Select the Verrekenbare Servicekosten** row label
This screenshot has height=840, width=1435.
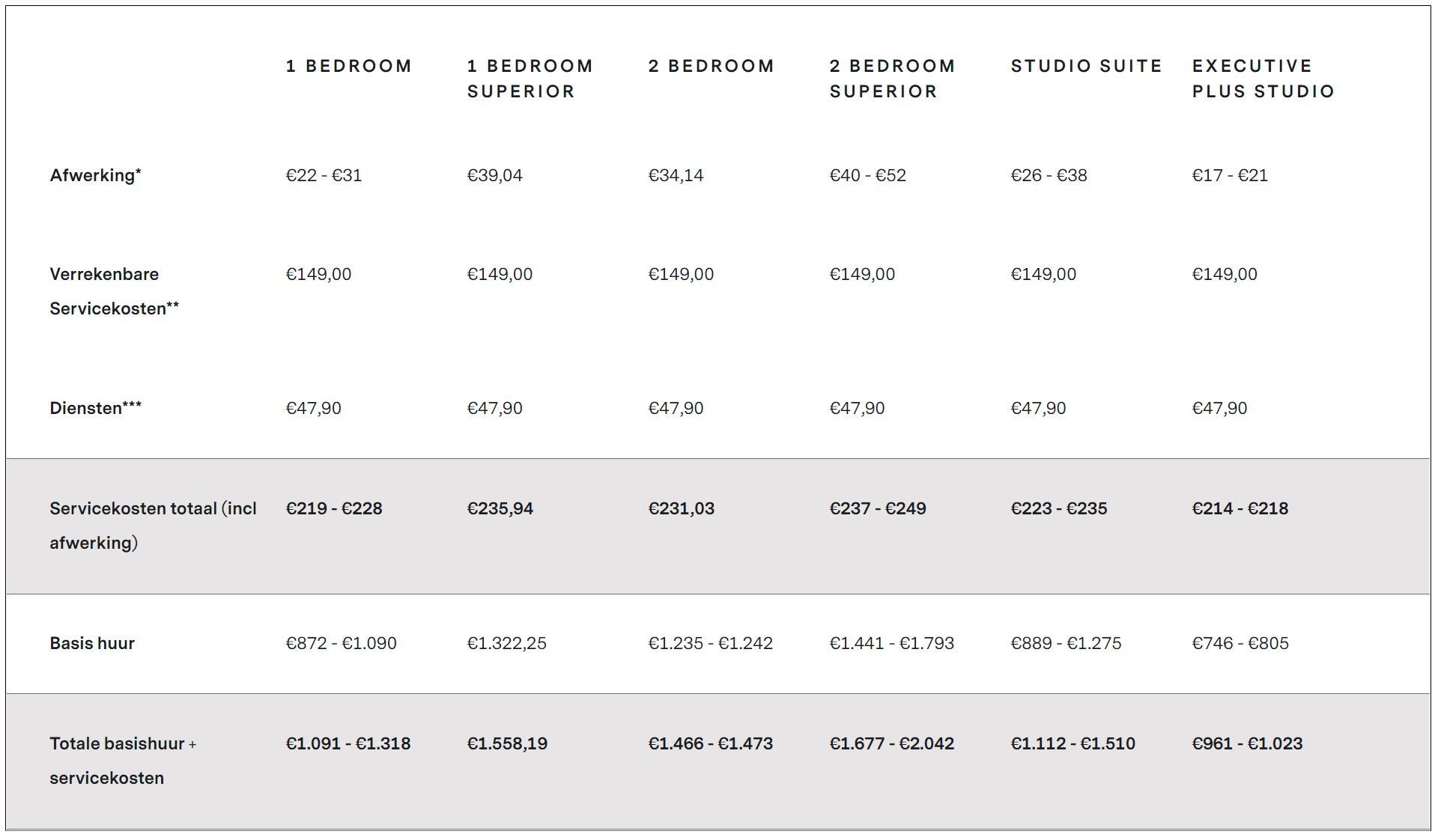[114, 291]
